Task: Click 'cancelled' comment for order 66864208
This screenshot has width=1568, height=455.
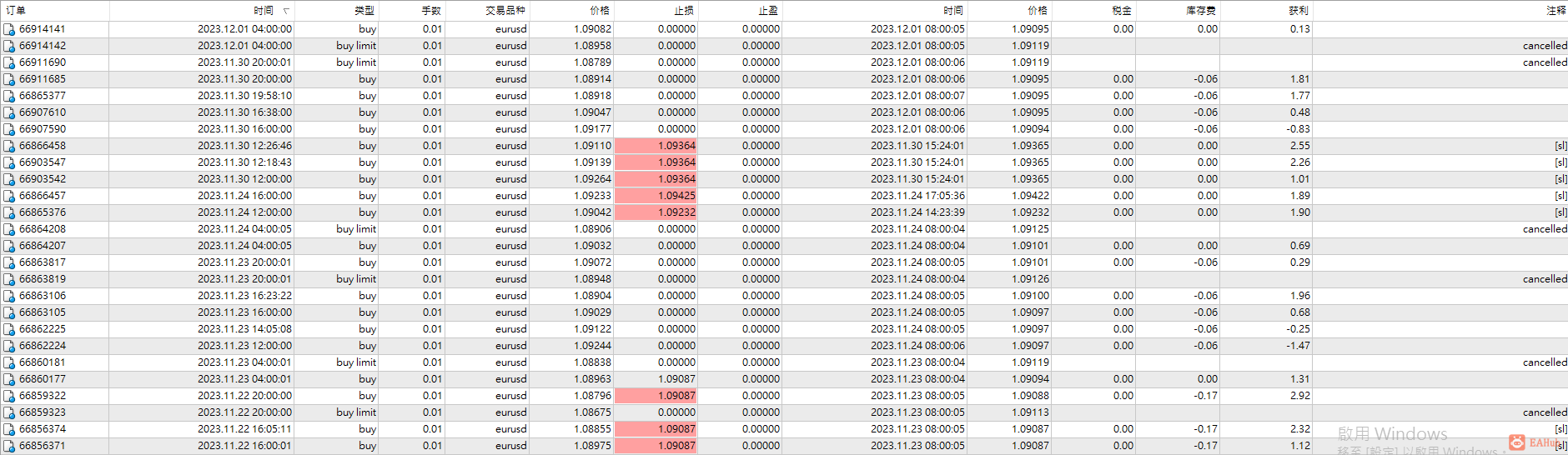Action: point(1545,229)
